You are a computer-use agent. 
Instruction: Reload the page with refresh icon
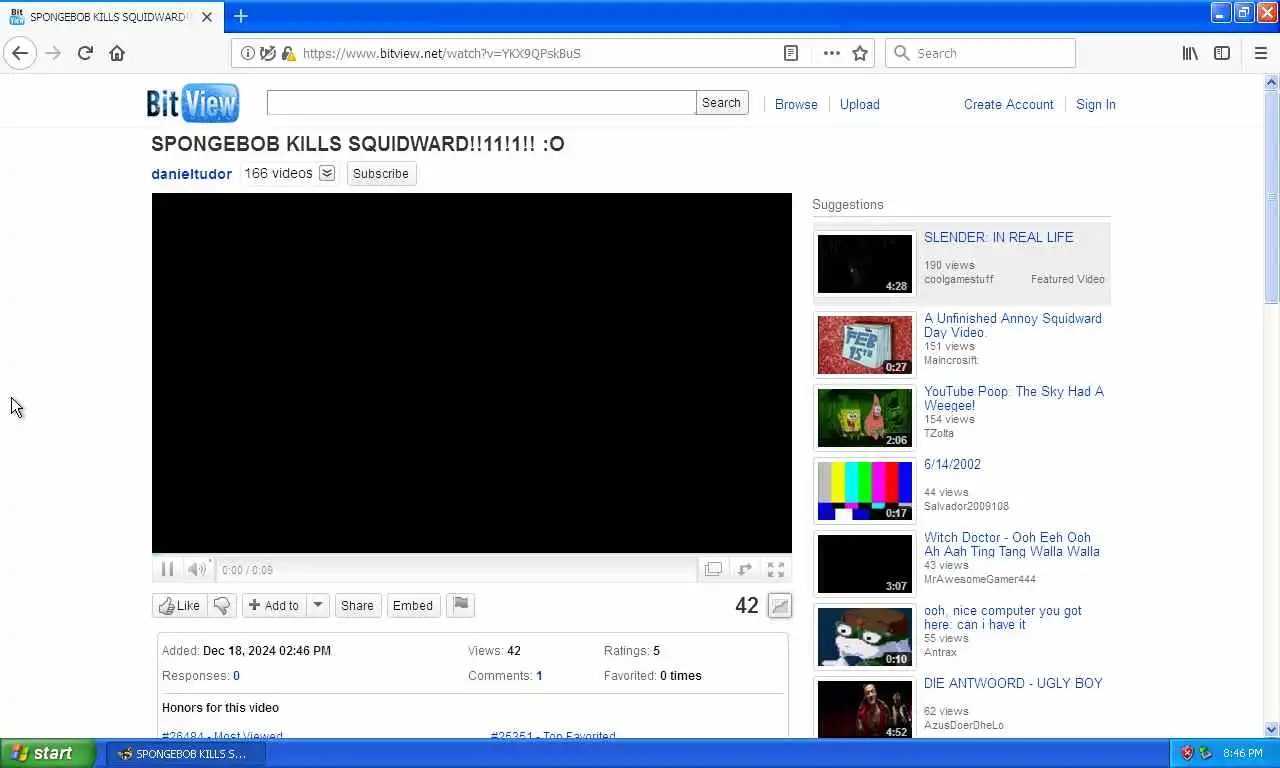tap(85, 53)
